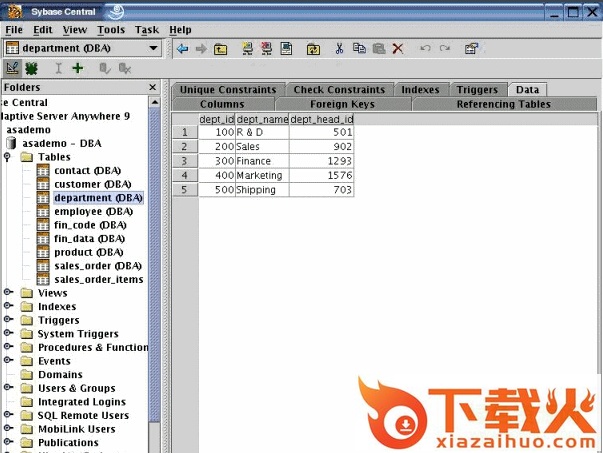Image resolution: width=603 pixels, height=453 pixels.
Task: Select row 3 header in data grid
Action: pyautogui.click(x=185, y=161)
